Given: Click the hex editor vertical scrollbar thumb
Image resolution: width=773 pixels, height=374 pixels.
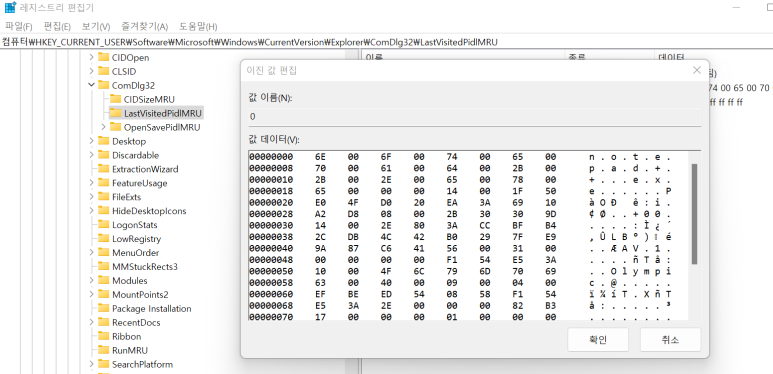Looking at the screenshot, I should [694, 214].
